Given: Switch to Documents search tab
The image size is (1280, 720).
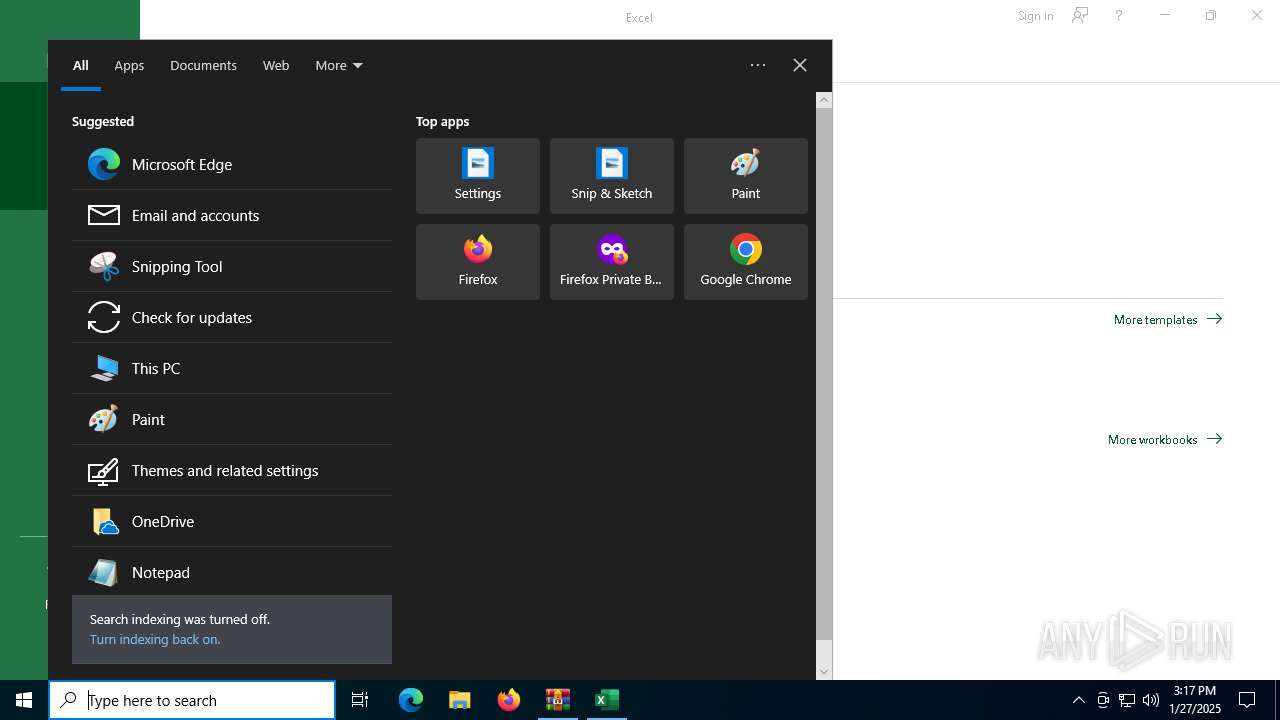Looking at the screenshot, I should click(203, 65).
